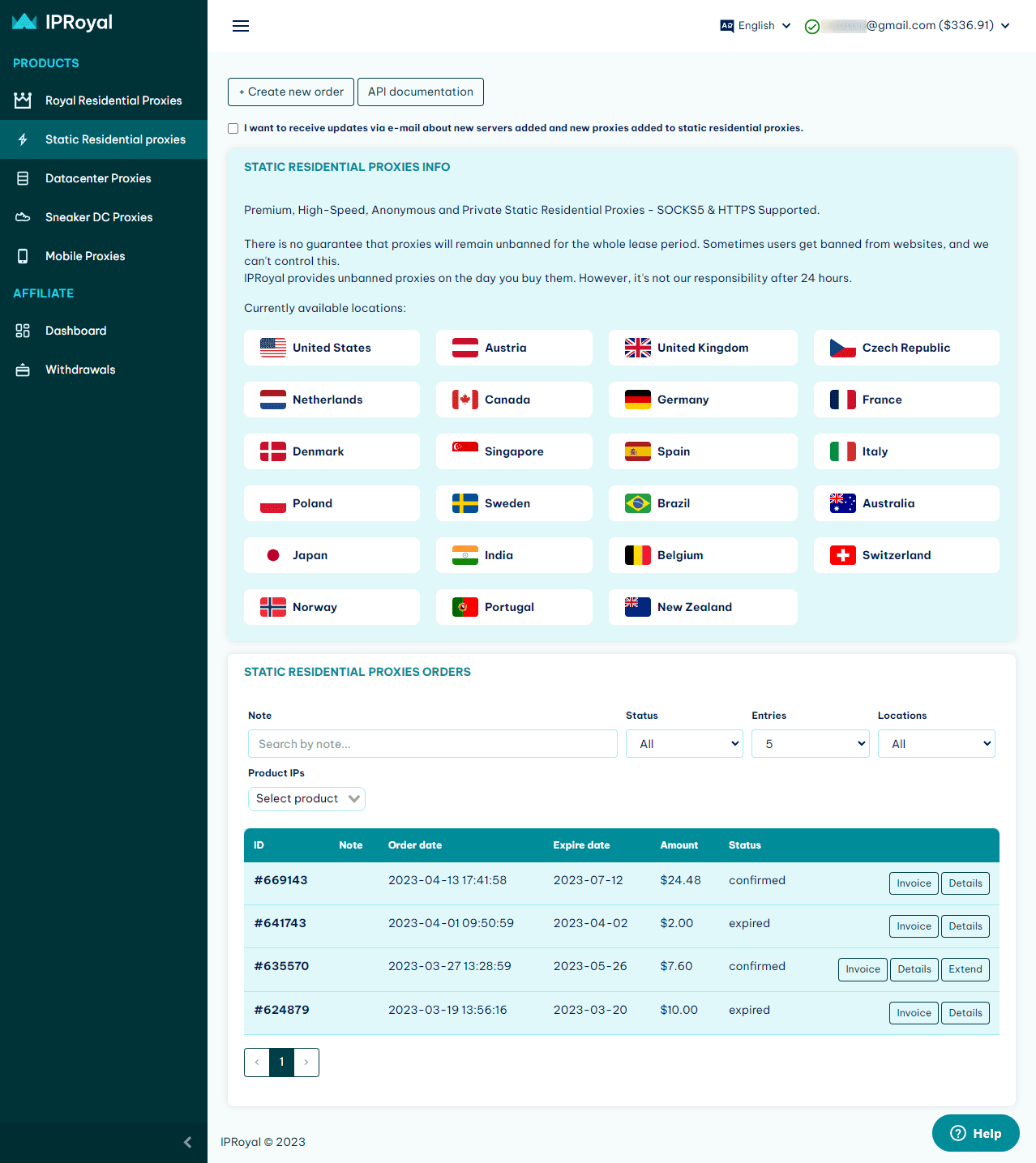This screenshot has width=1036, height=1163.
Task: Click the United States flag
Action: coord(273,348)
